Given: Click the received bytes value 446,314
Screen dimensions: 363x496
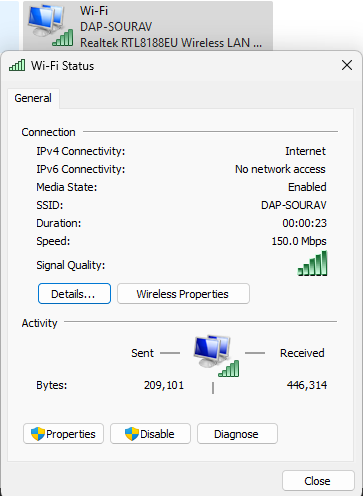Looking at the screenshot, I should coord(307,385).
